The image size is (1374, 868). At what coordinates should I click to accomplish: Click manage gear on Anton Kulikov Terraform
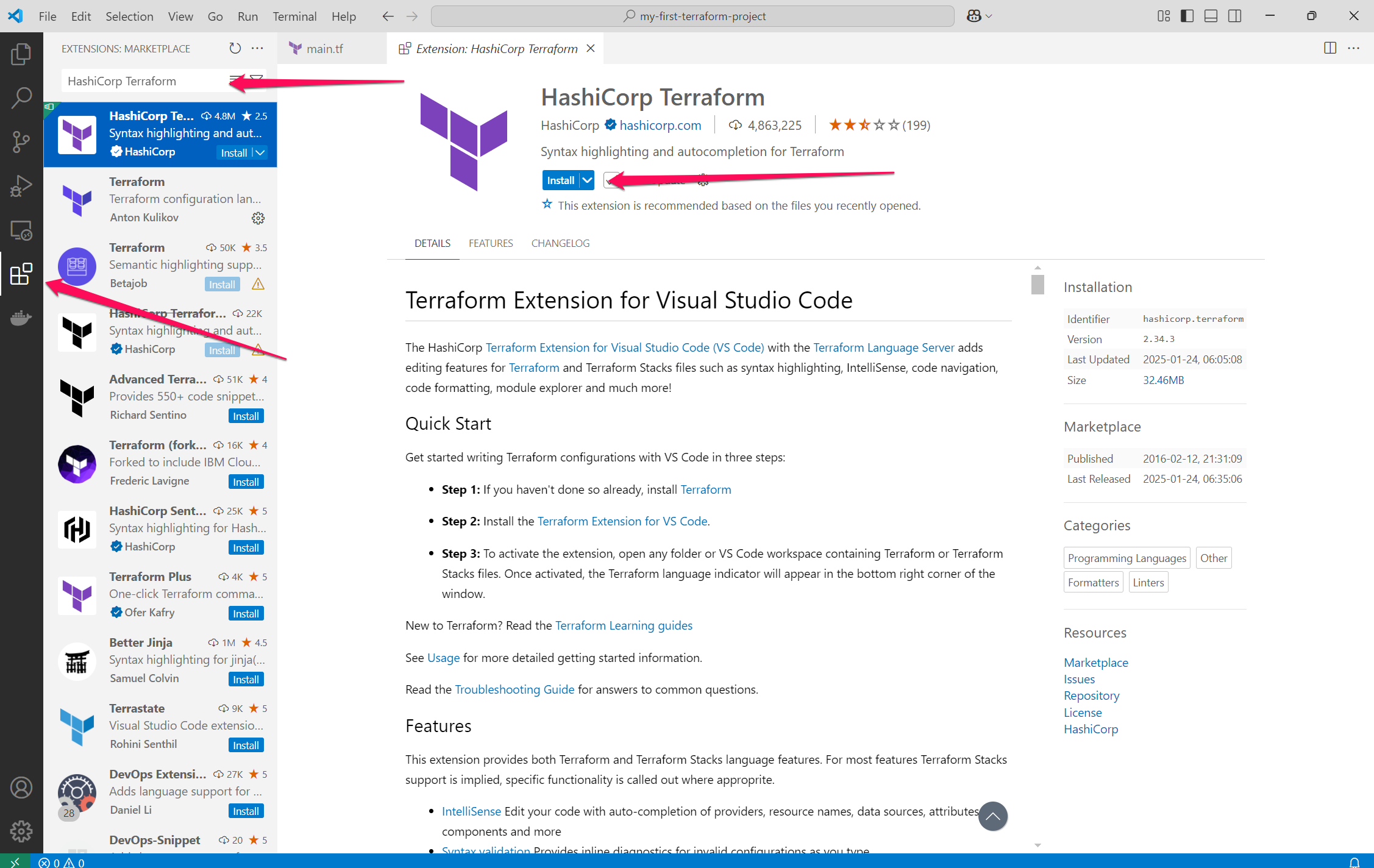tap(258, 218)
